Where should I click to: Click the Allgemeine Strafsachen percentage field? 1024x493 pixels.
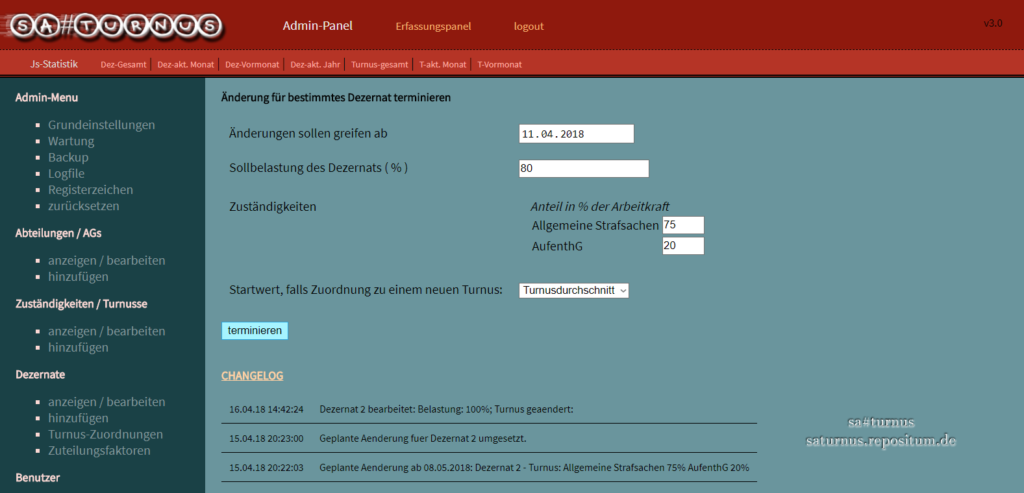click(682, 225)
